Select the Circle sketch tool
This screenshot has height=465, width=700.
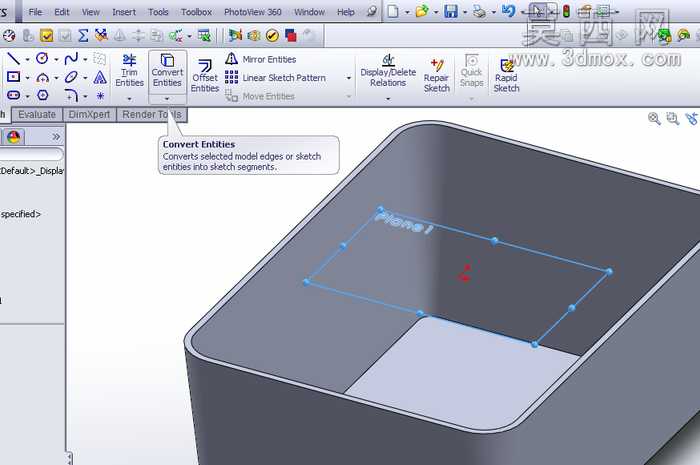click(42, 58)
